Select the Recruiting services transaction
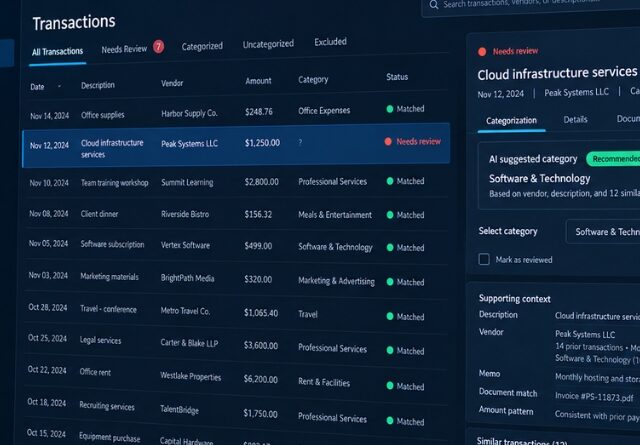The width and height of the screenshot is (640, 445). [x=107, y=406]
